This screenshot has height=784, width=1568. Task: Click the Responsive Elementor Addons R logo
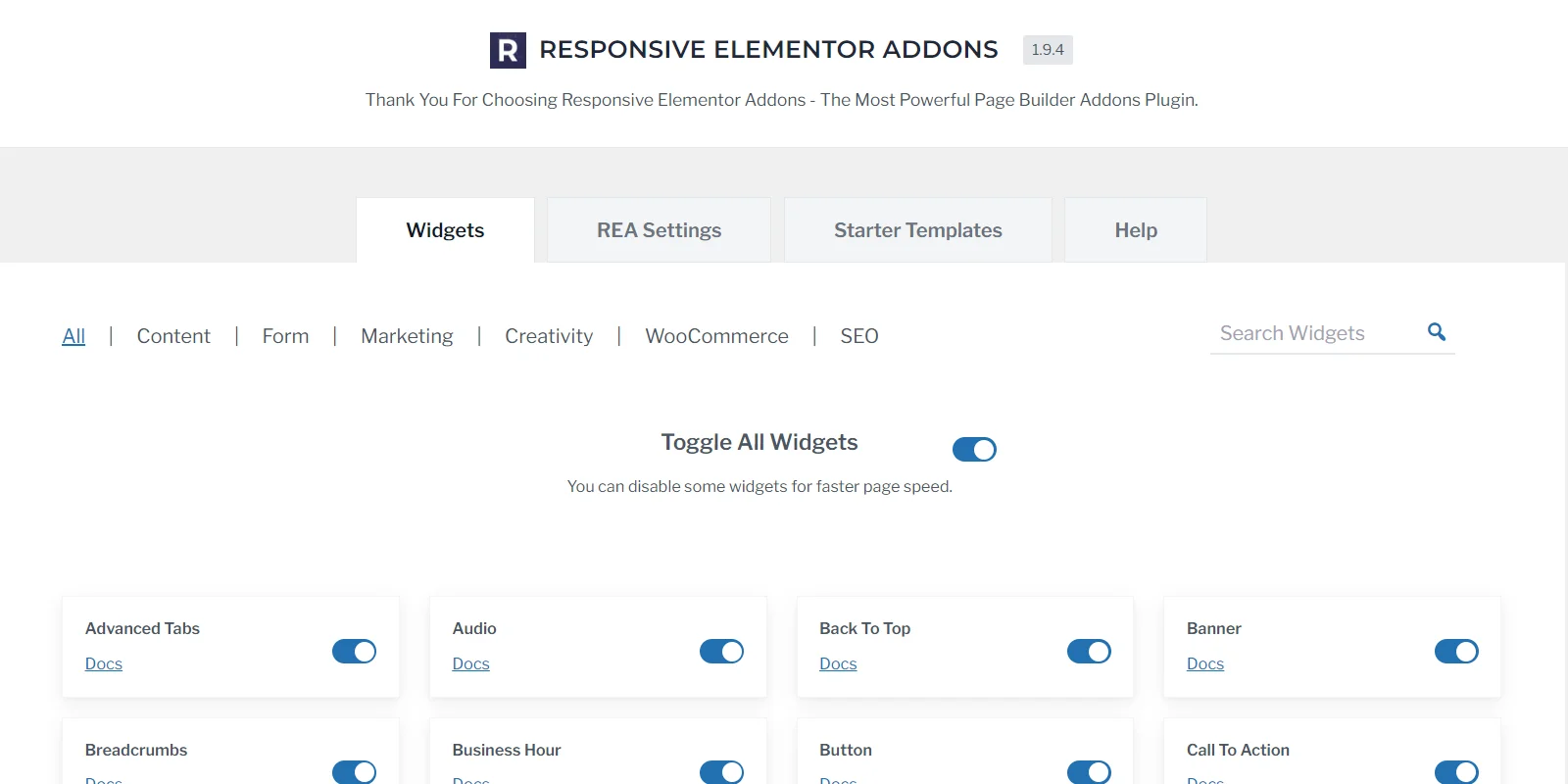point(508,50)
